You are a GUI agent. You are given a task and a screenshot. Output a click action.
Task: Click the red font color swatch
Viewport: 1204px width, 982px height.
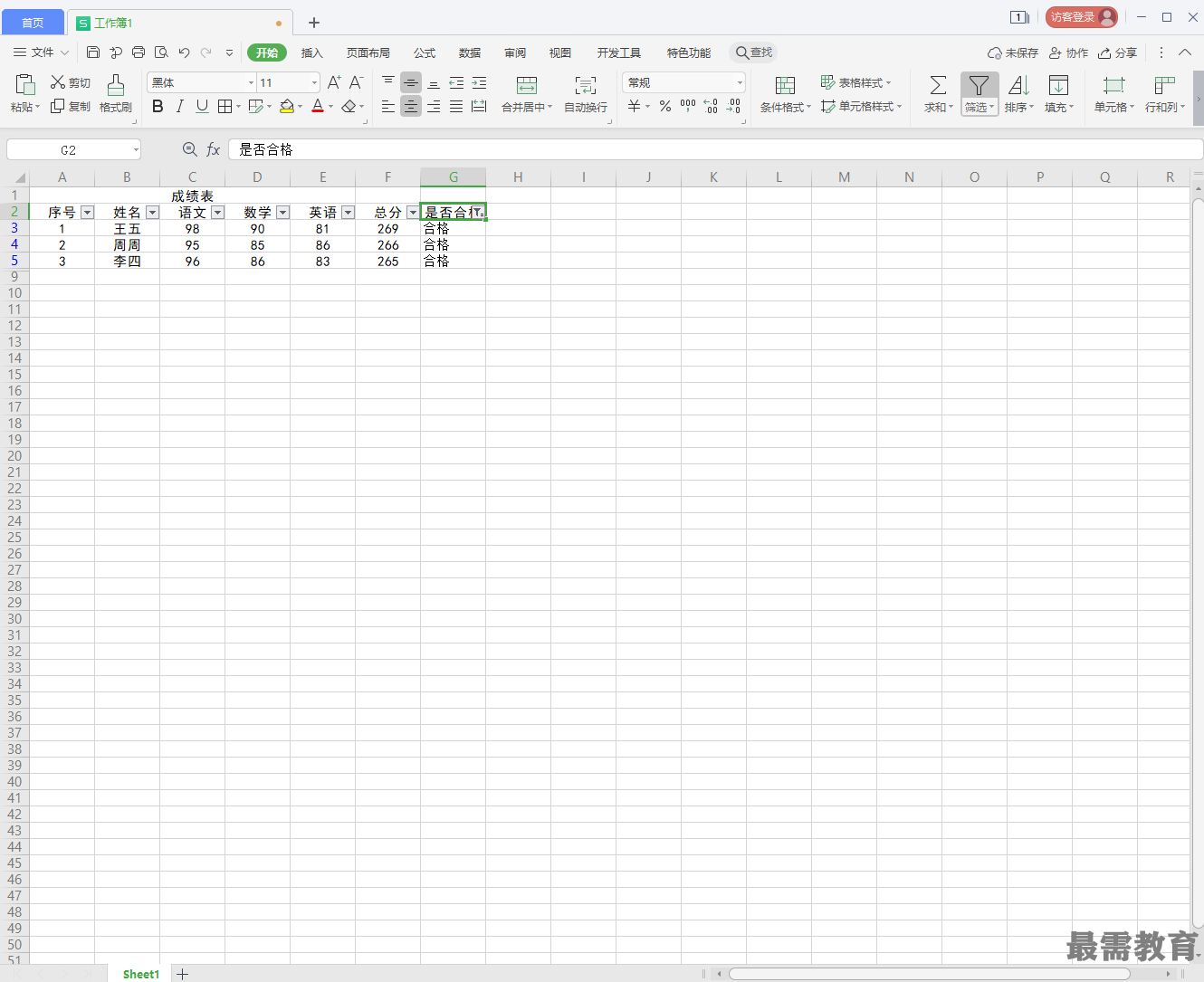coord(318,107)
